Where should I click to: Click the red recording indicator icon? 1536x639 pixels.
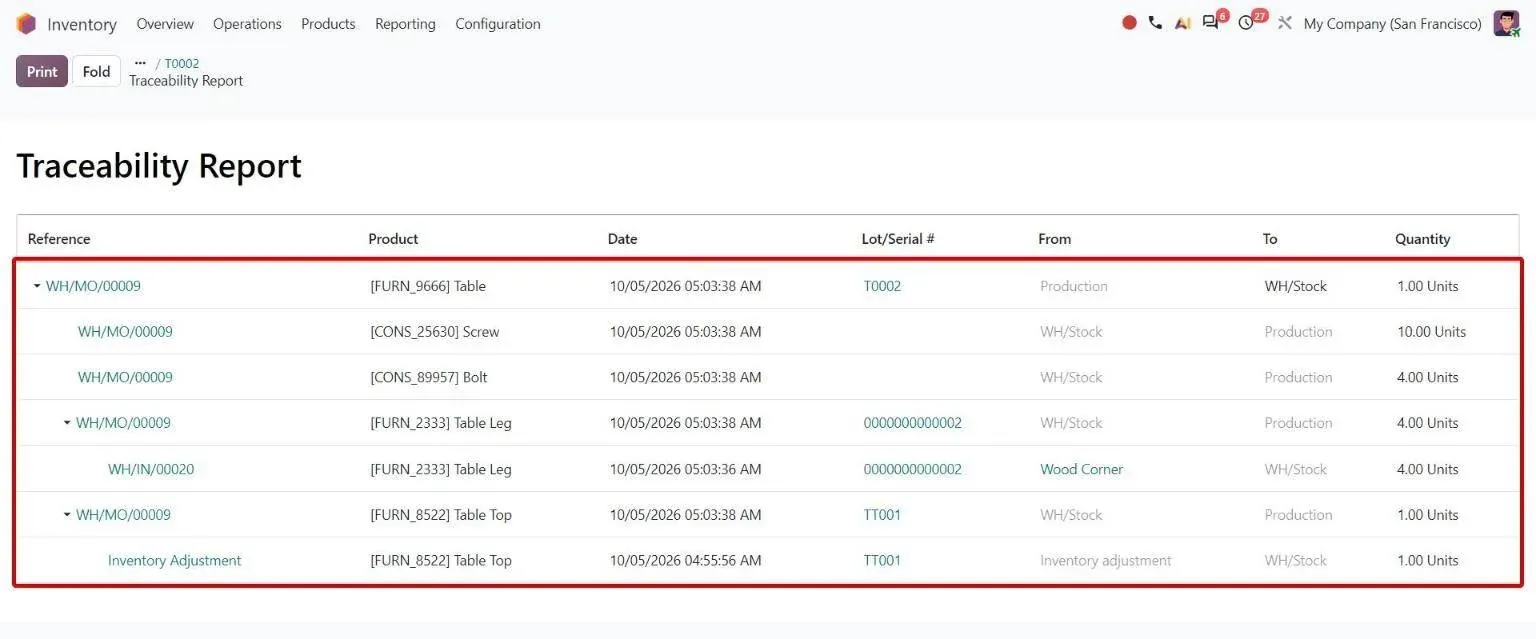coord(1129,23)
